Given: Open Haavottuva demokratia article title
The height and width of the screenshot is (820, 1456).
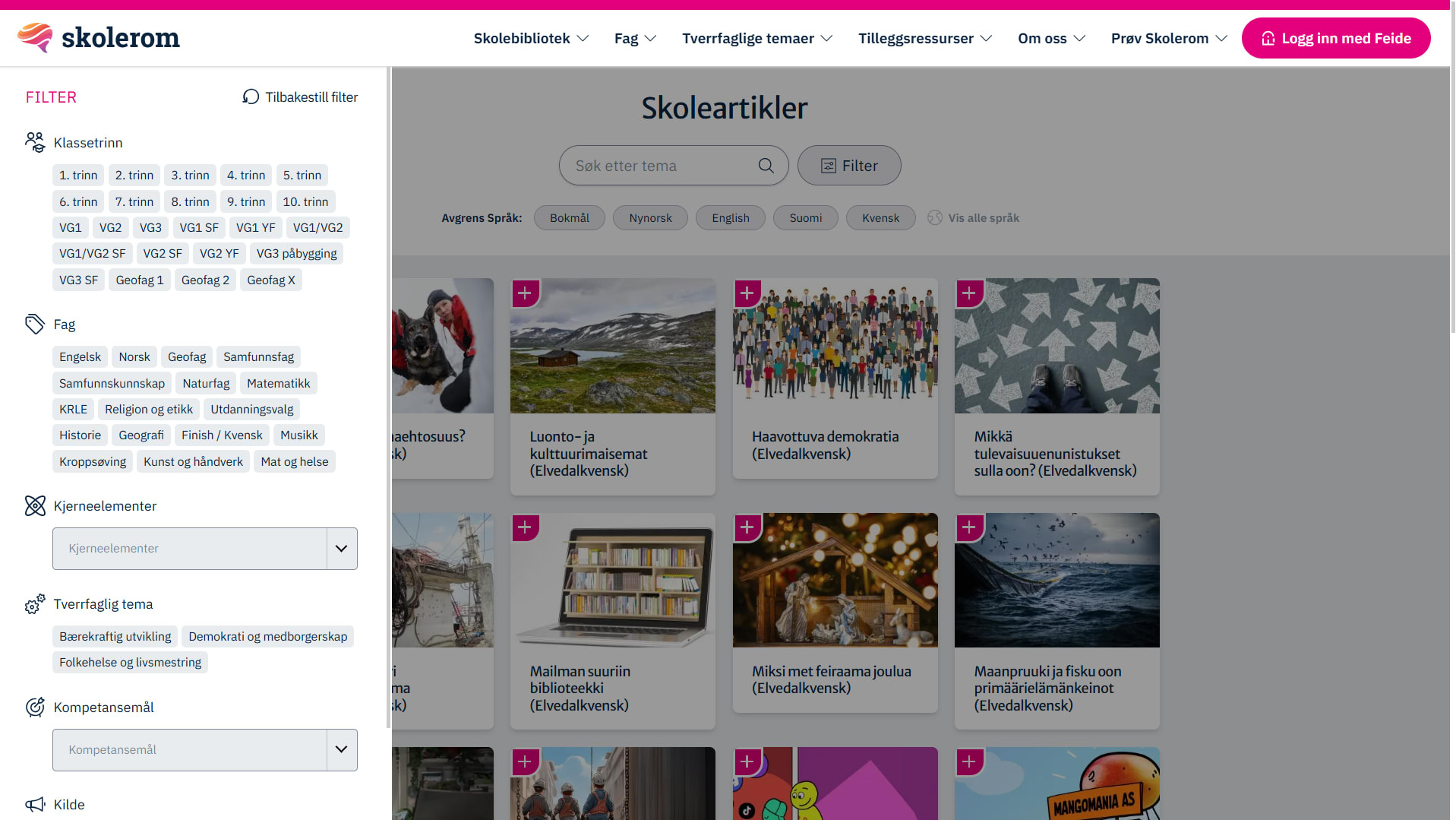Looking at the screenshot, I should coord(826,445).
